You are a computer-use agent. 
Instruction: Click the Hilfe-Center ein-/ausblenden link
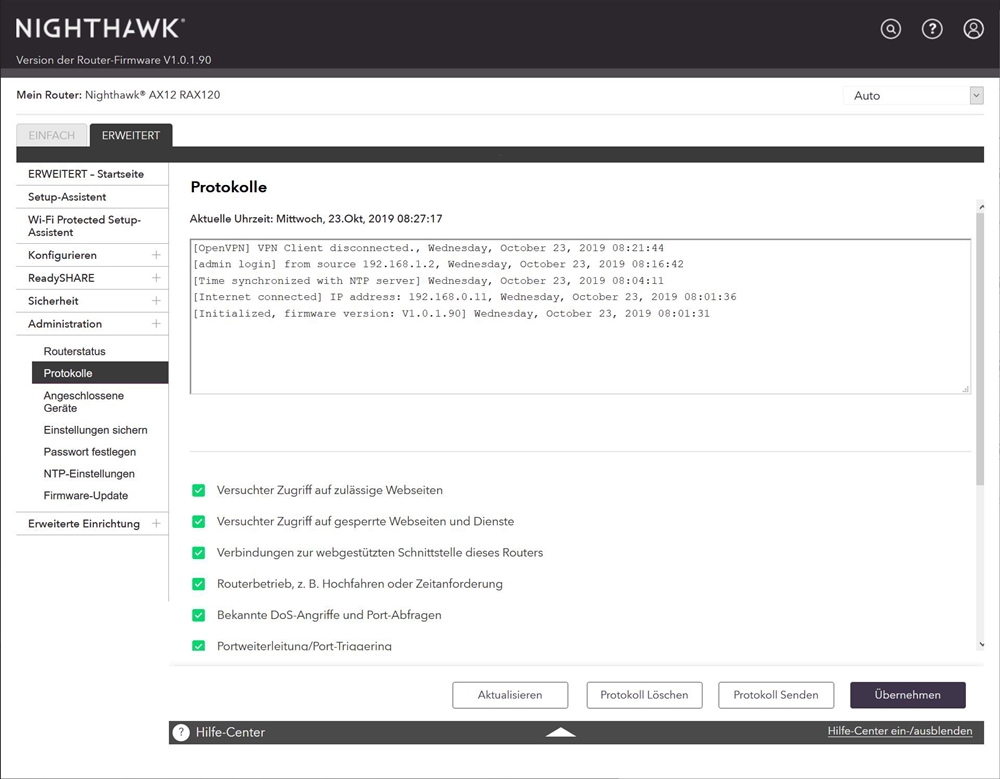coord(899,732)
